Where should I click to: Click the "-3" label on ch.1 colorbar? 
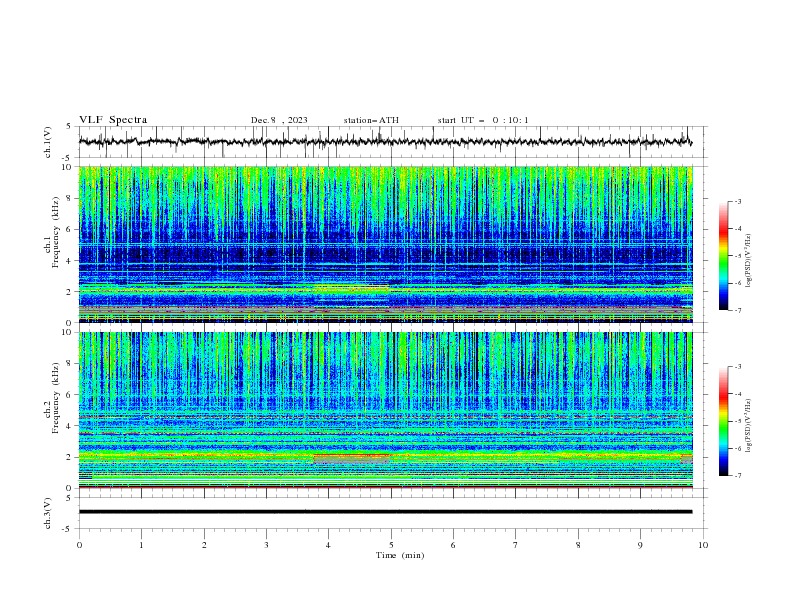click(x=737, y=201)
